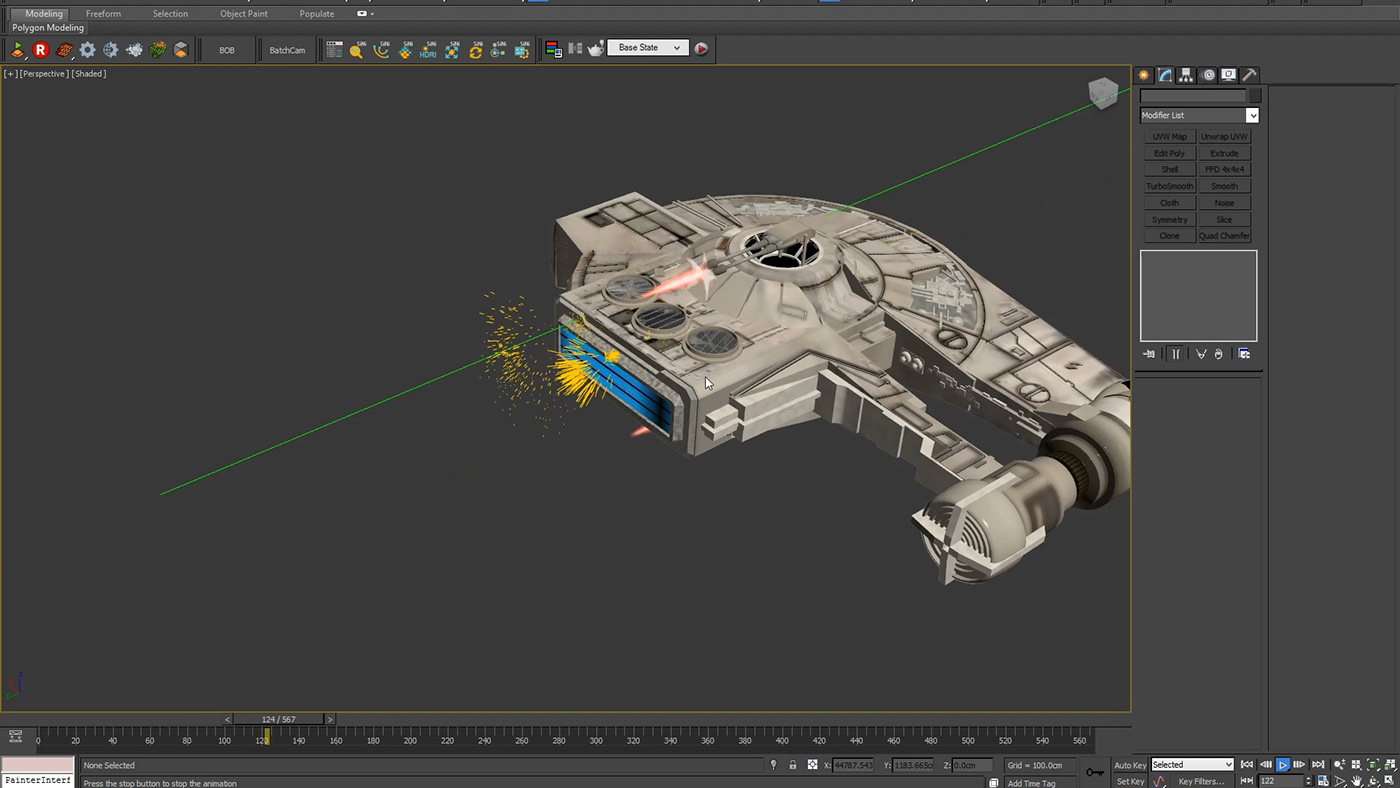Click the red R toolbar icon

pyautogui.click(x=41, y=49)
